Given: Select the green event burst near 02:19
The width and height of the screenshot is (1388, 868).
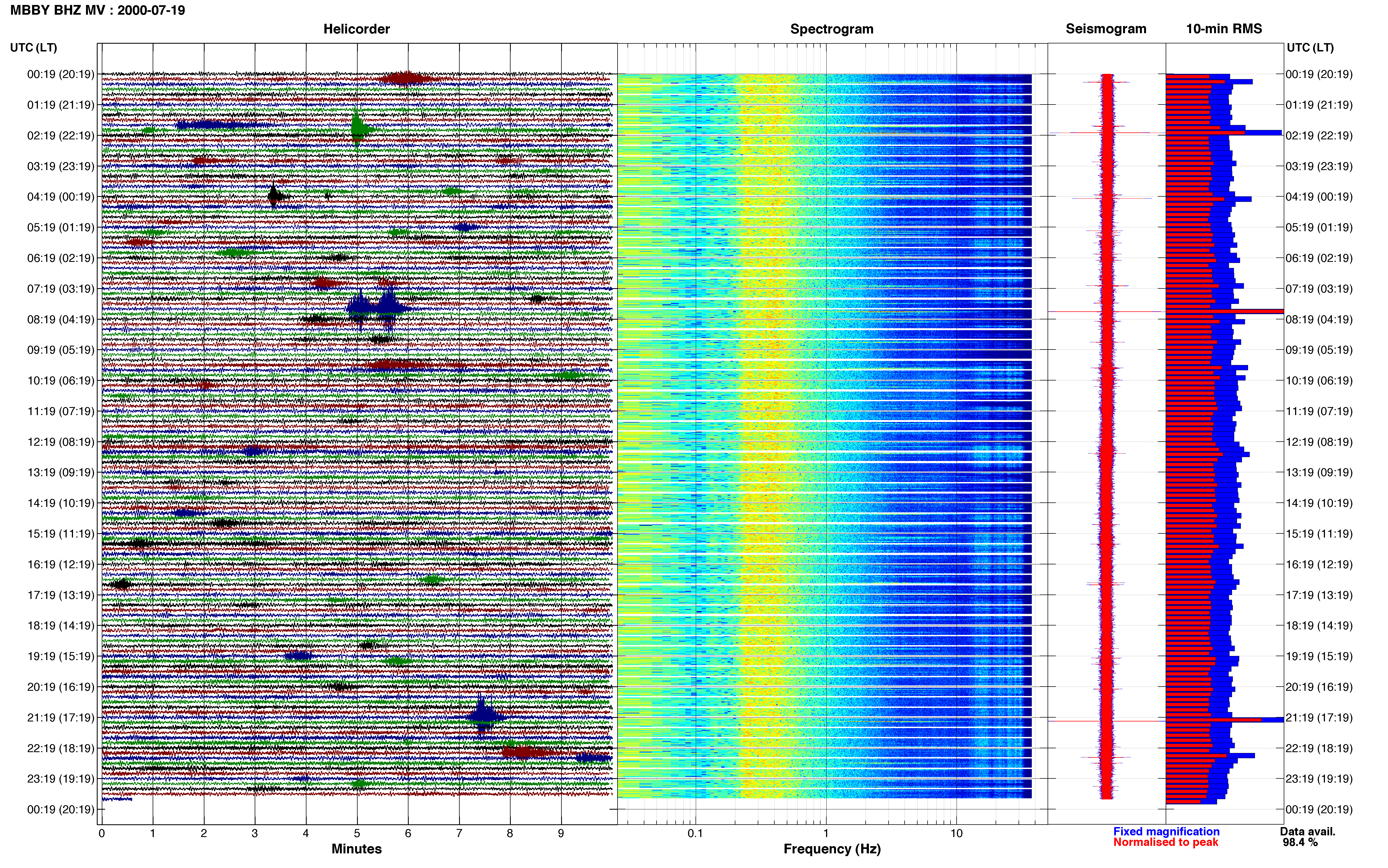Looking at the screenshot, I should [x=358, y=129].
